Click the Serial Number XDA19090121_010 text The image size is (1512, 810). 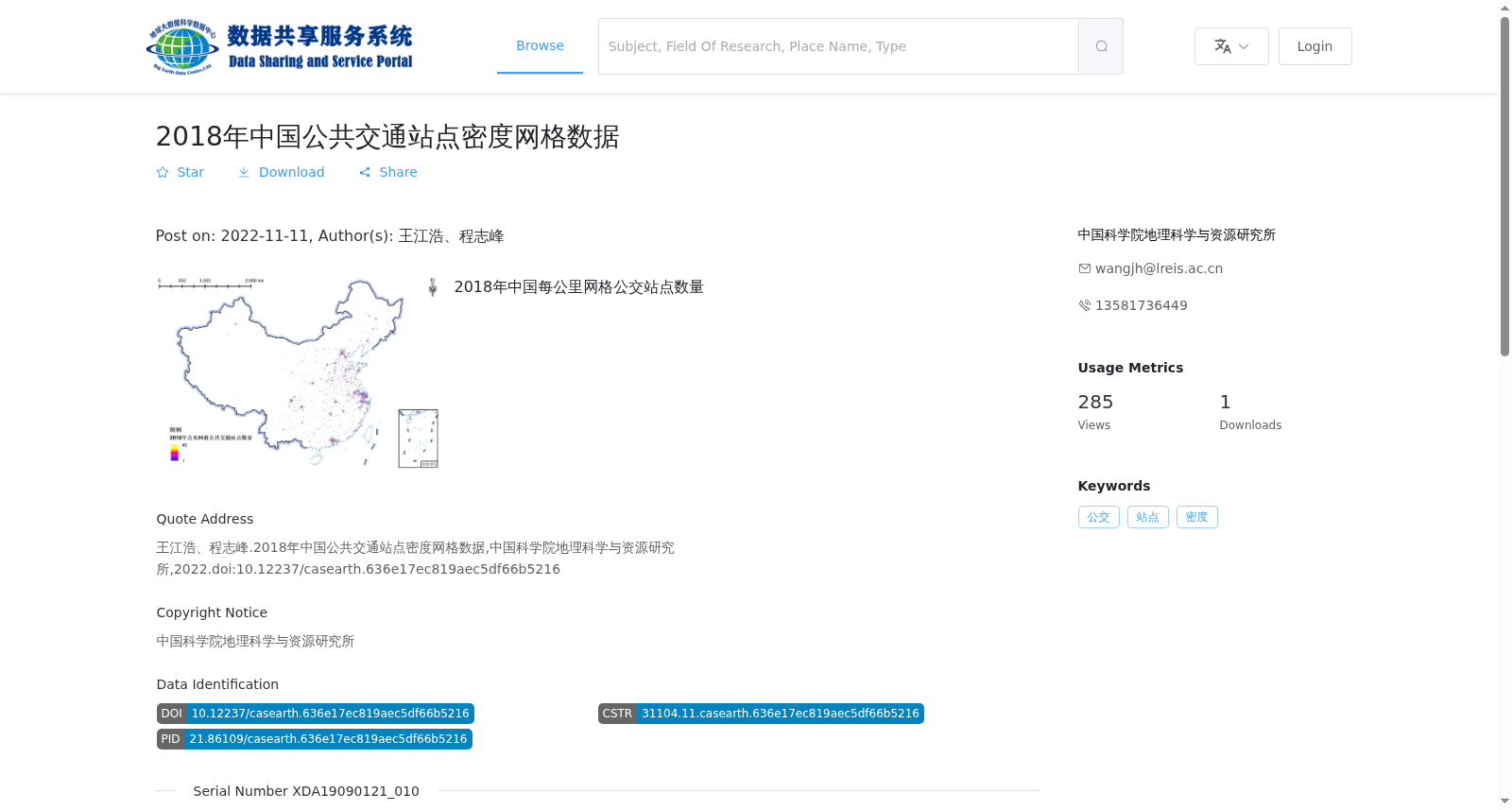(x=306, y=791)
